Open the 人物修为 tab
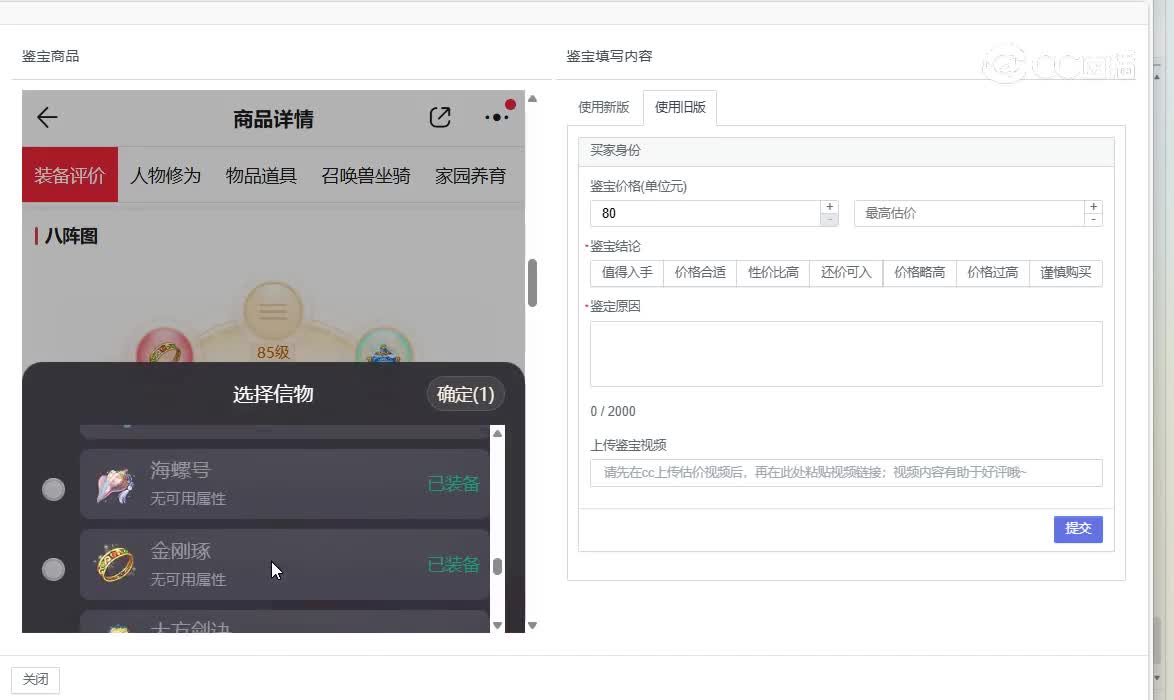Image resolution: width=1174 pixels, height=700 pixels. pos(166,176)
